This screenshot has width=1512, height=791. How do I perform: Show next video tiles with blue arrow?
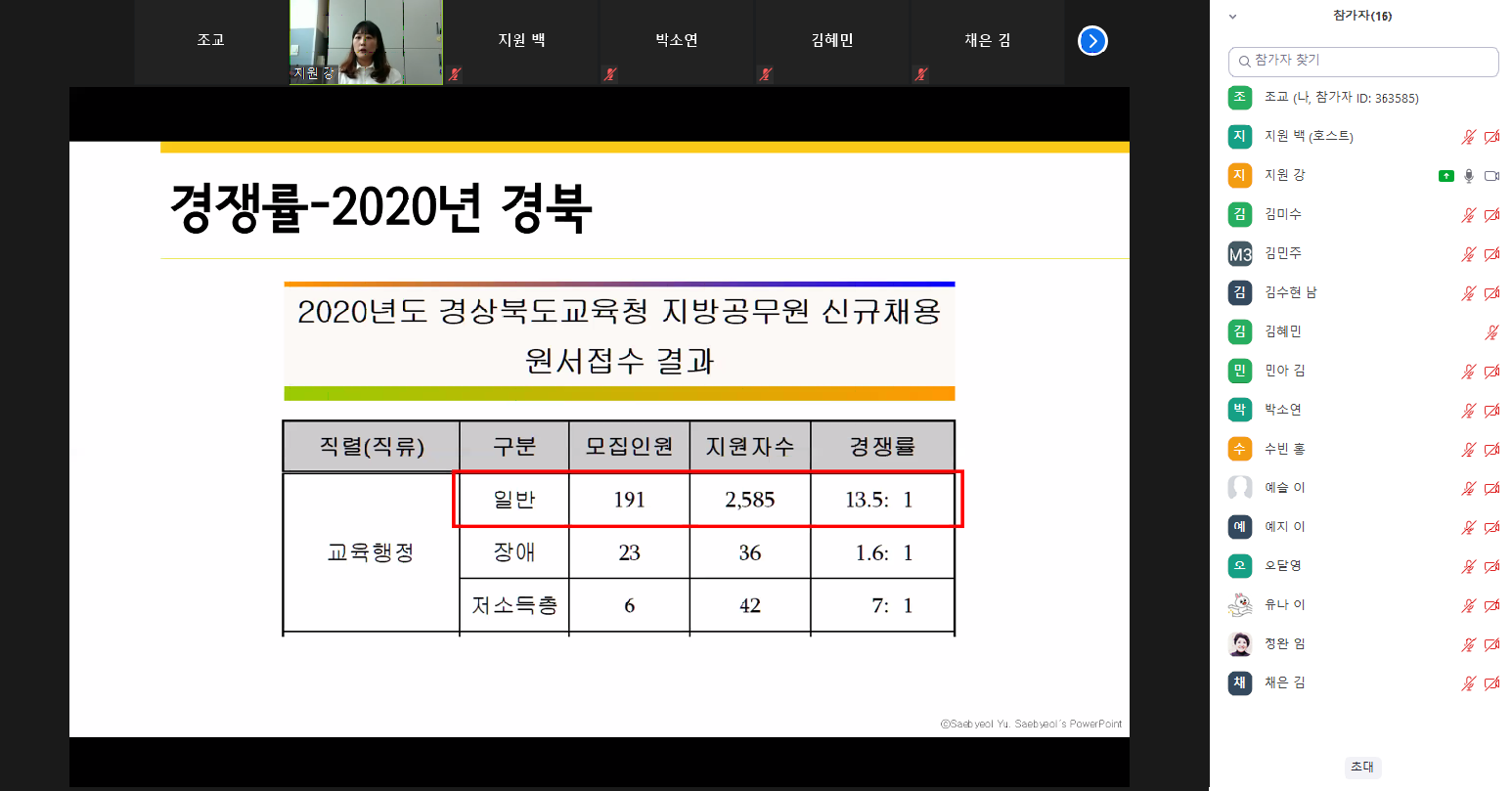[x=1092, y=41]
